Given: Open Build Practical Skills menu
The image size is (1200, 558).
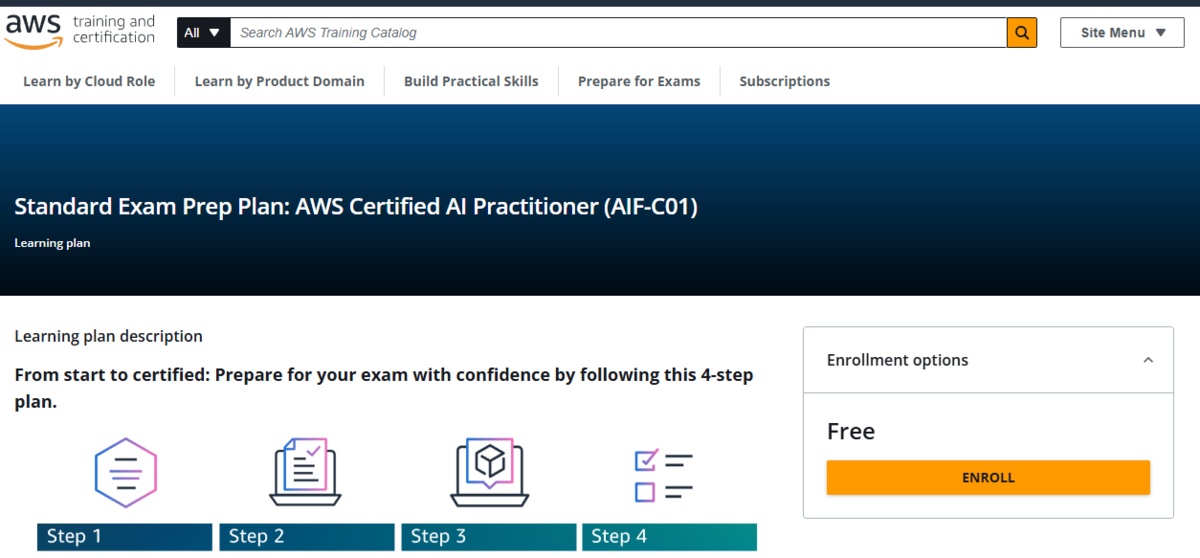Looking at the screenshot, I should click(x=471, y=81).
